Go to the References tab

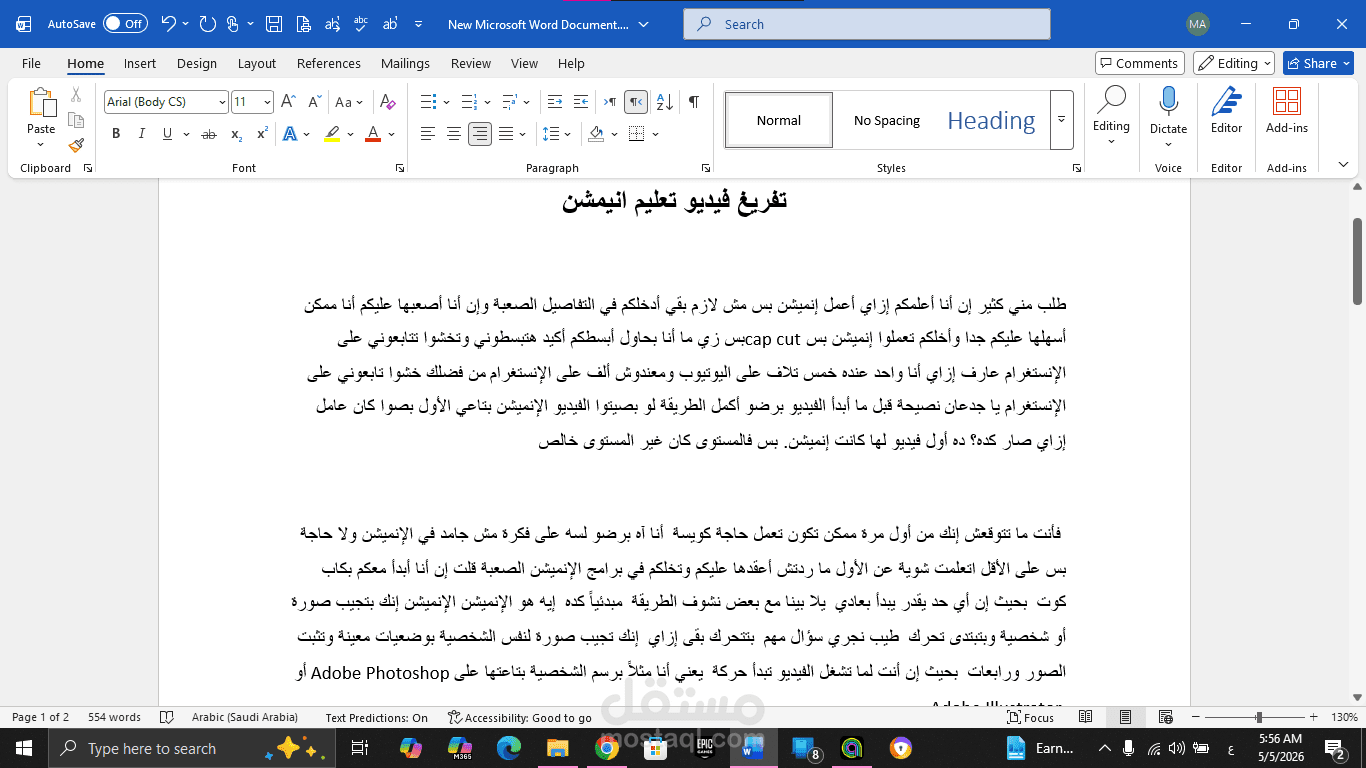pyautogui.click(x=329, y=63)
